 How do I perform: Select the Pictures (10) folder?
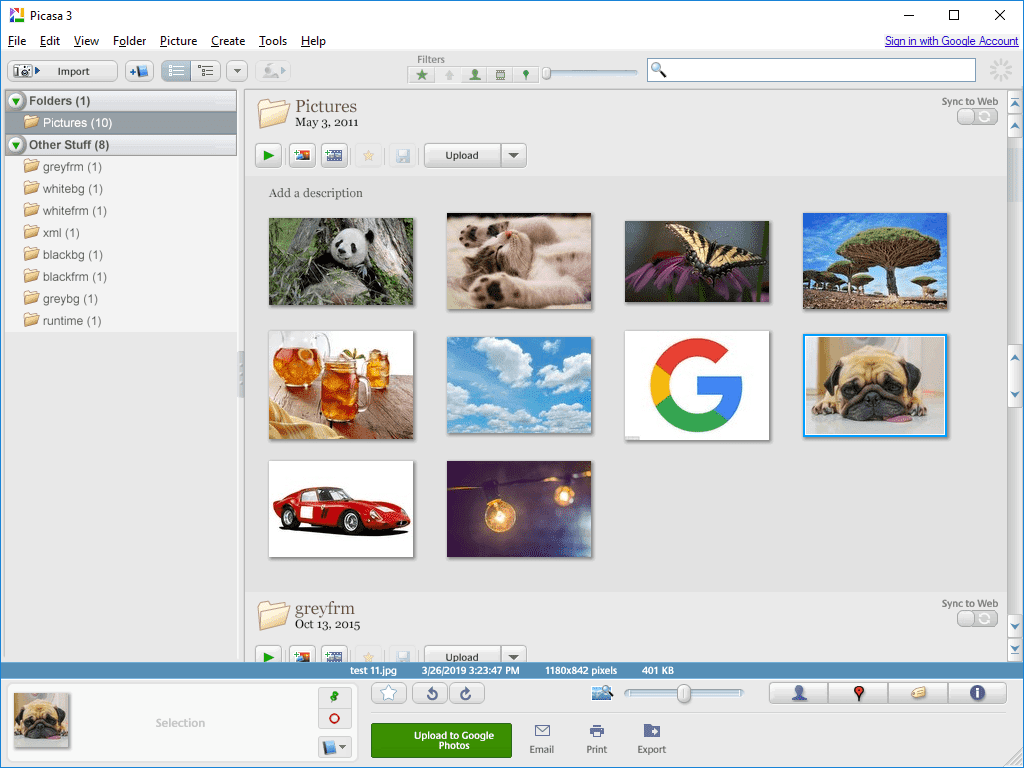coord(121,123)
